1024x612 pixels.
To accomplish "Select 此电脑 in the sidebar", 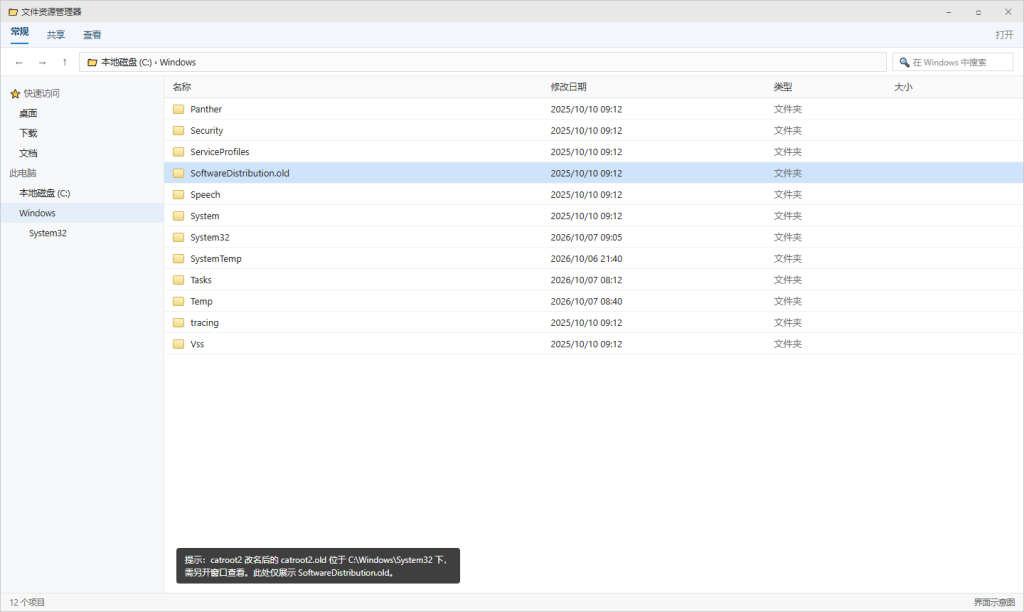I will (23, 173).
